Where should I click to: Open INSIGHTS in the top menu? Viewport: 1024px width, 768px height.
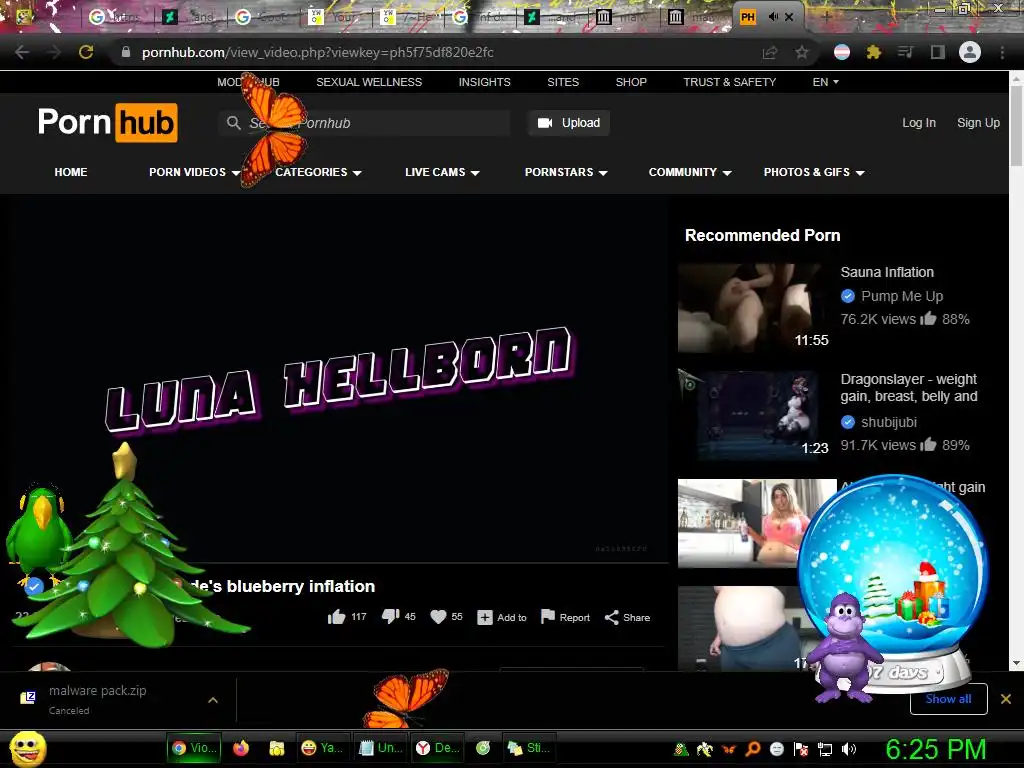coord(485,82)
